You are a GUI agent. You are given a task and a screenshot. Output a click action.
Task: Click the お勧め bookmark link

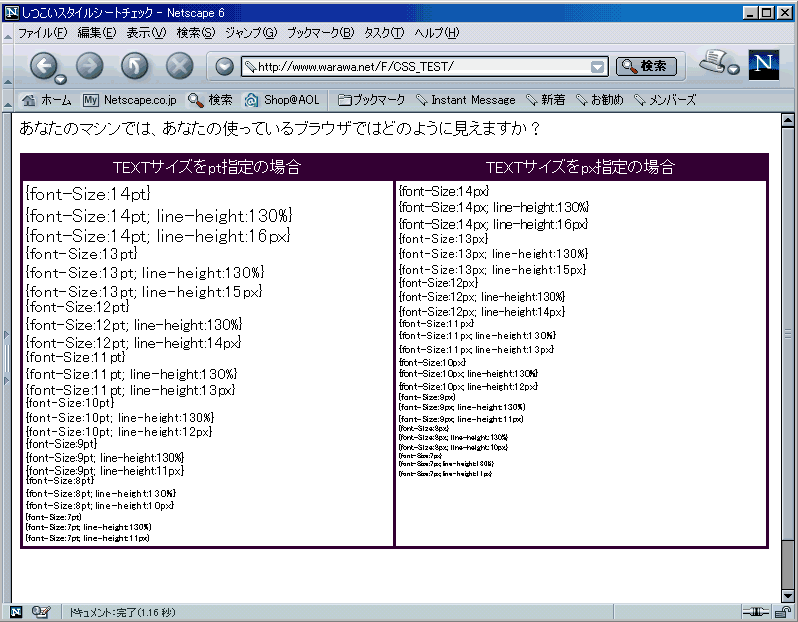[600, 100]
